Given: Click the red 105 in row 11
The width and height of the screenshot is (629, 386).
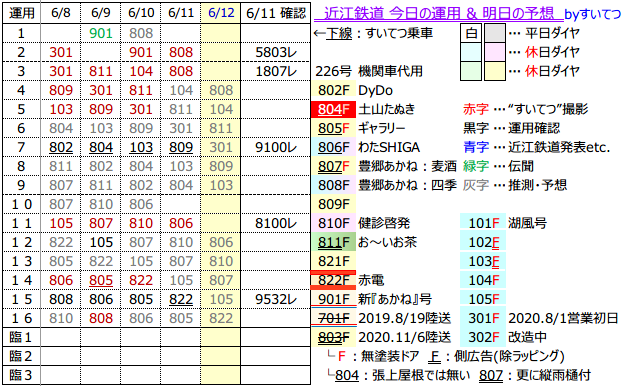Looking at the screenshot, I should tap(61, 223).
